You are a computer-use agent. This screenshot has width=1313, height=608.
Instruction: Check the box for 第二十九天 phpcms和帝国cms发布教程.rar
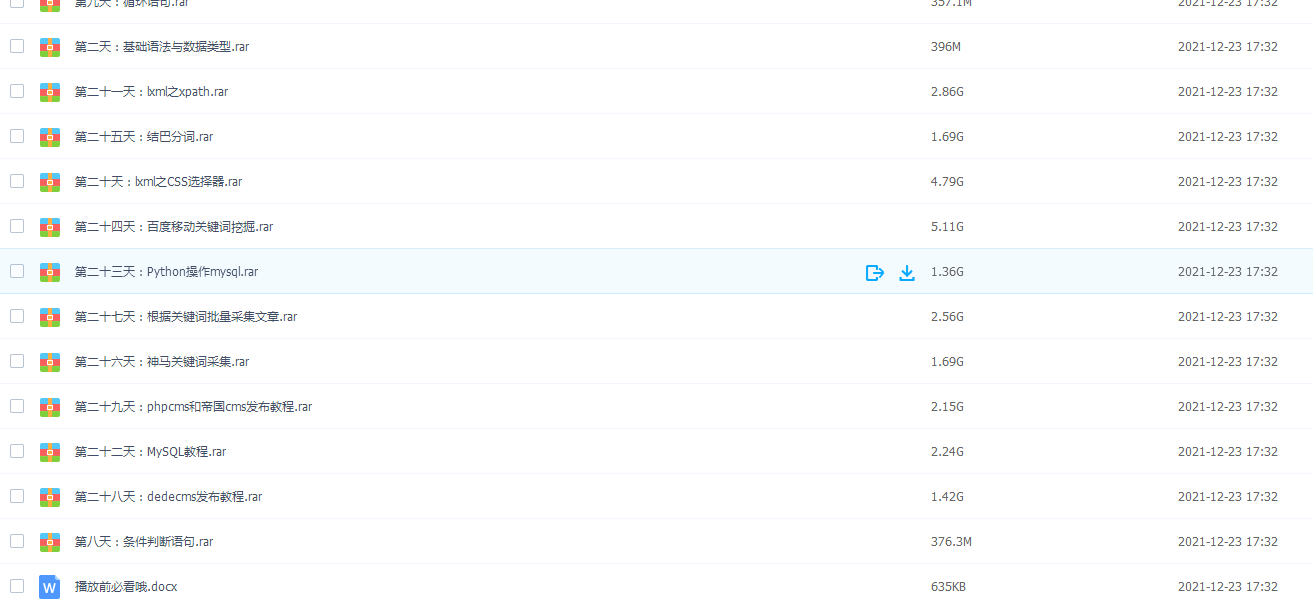click(17, 406)
